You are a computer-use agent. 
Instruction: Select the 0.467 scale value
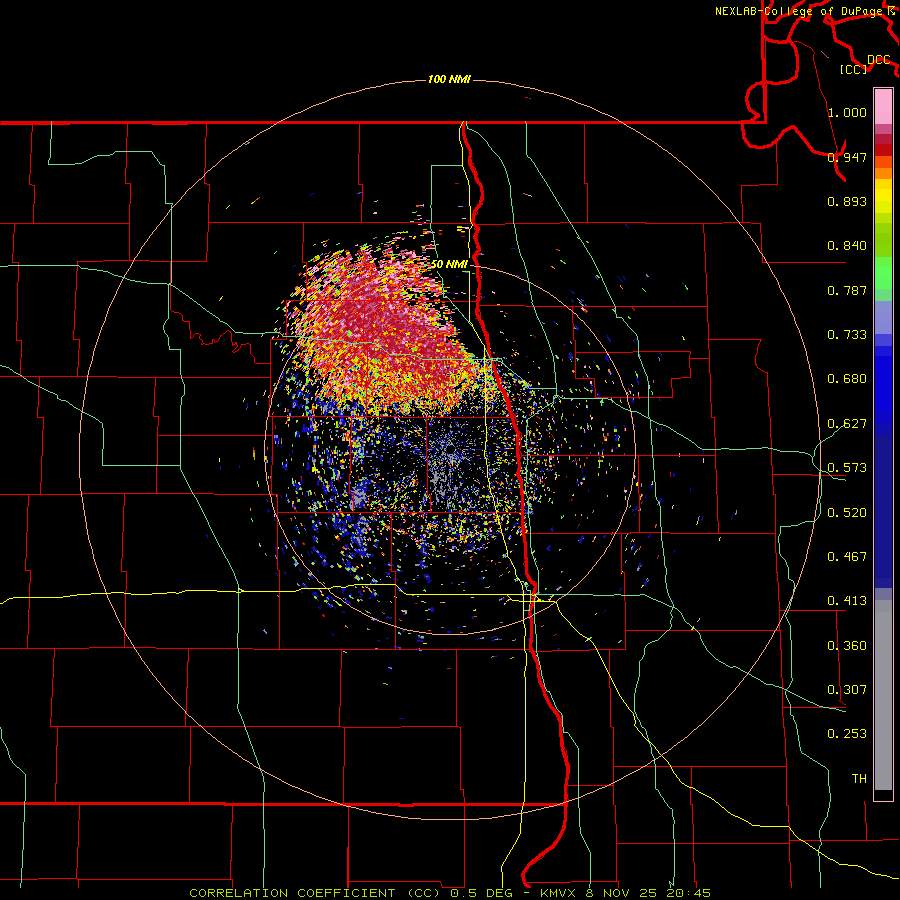pos(847,557)
